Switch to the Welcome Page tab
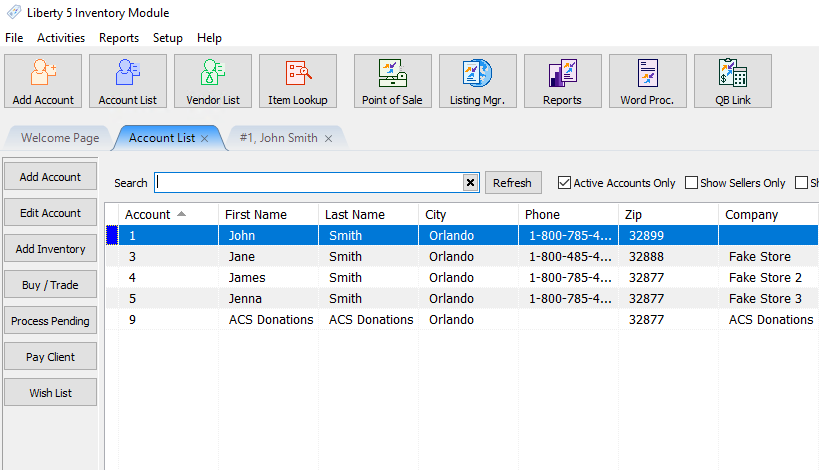The image size is (819, 470). tap(60, 138)
